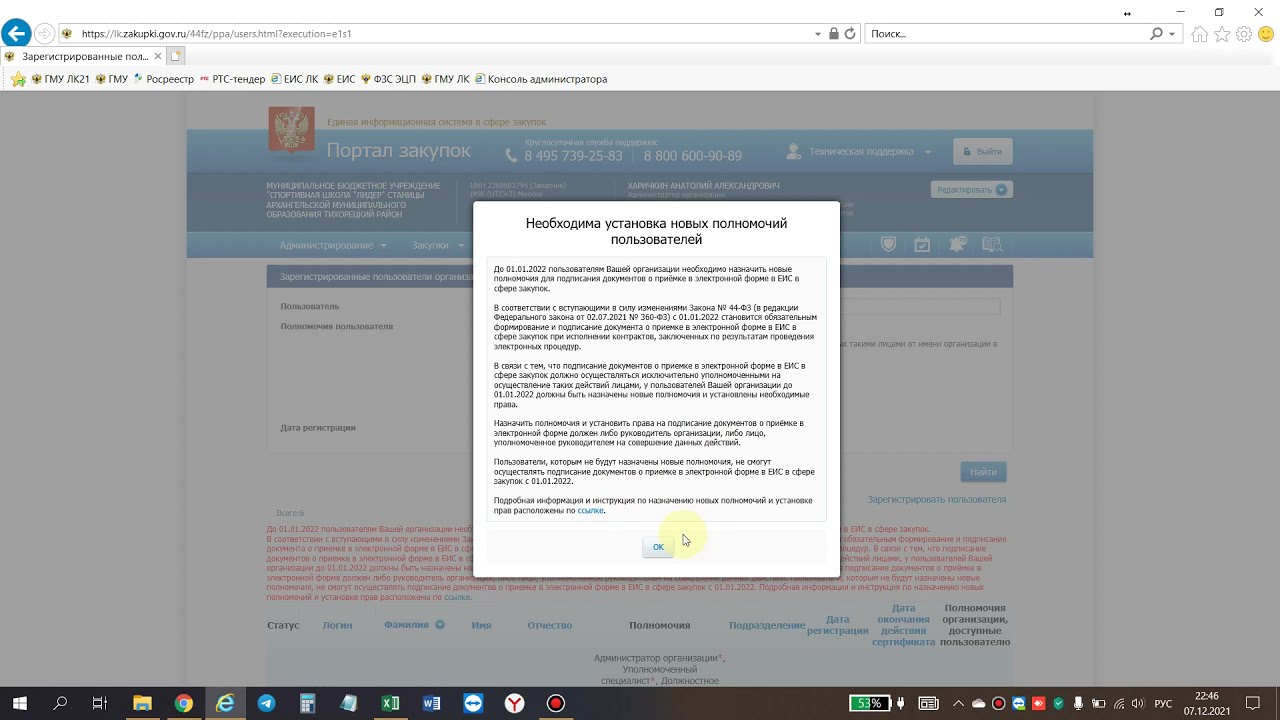Open the 'РТС-тендер' bookmark

232,79
